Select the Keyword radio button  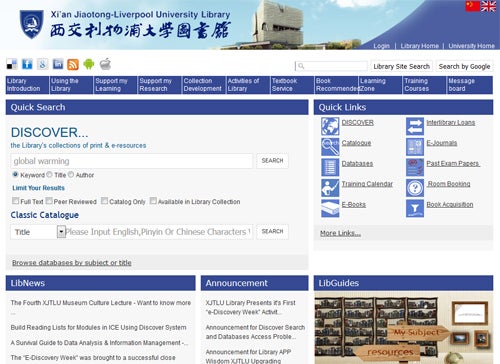click(x=15, y=174)
